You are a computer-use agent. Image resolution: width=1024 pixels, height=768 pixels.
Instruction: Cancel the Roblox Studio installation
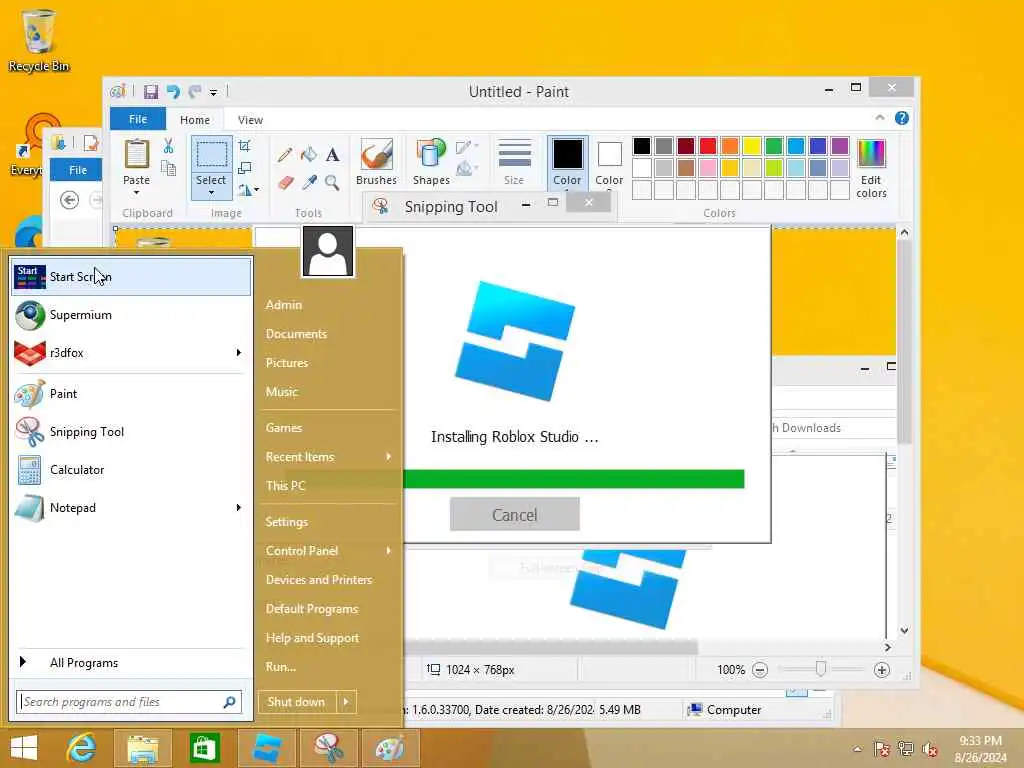coord(515,515)
